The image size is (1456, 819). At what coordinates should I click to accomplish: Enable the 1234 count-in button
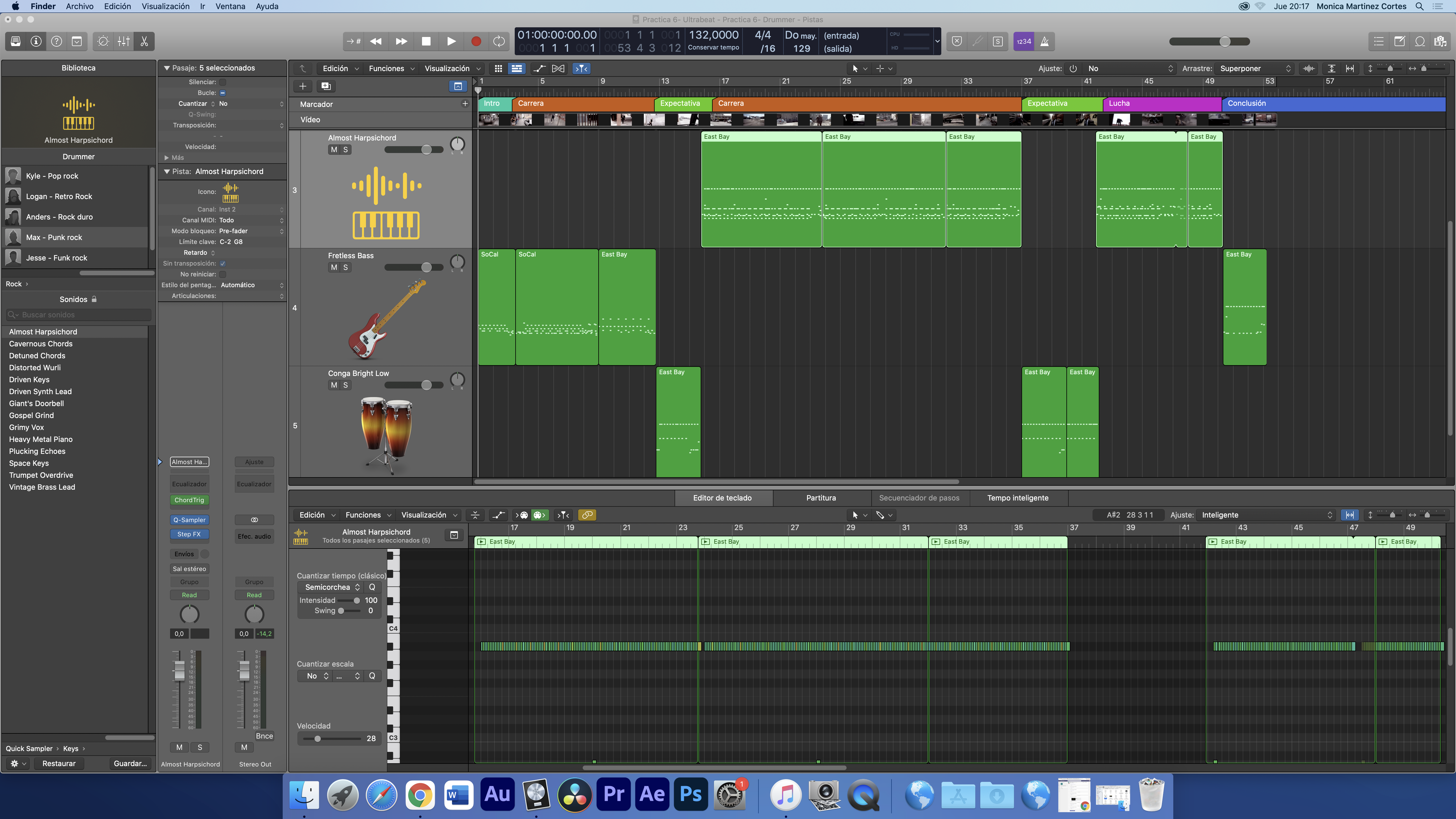1024,41
